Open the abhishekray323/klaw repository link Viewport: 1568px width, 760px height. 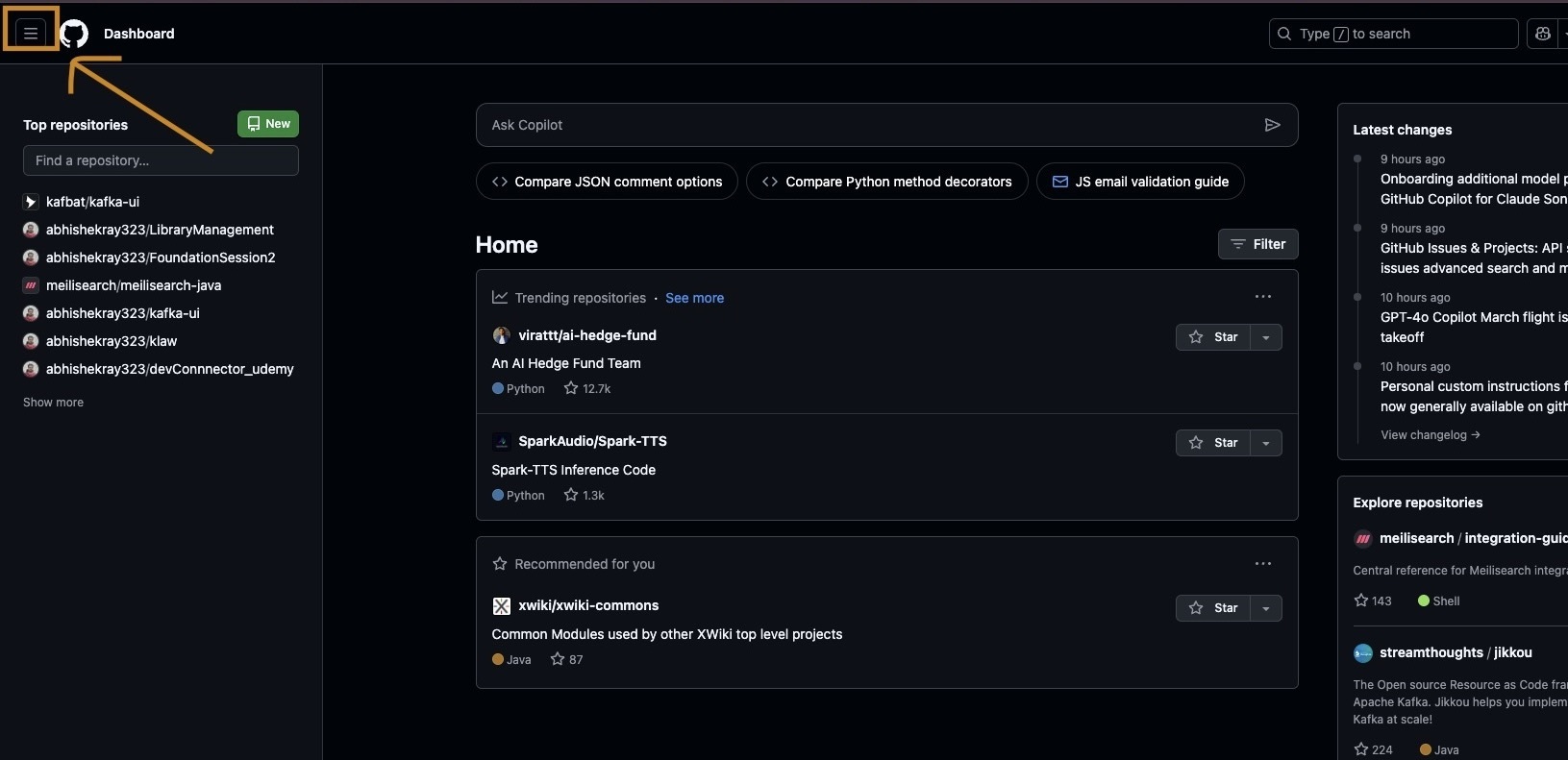click(112, 341)
